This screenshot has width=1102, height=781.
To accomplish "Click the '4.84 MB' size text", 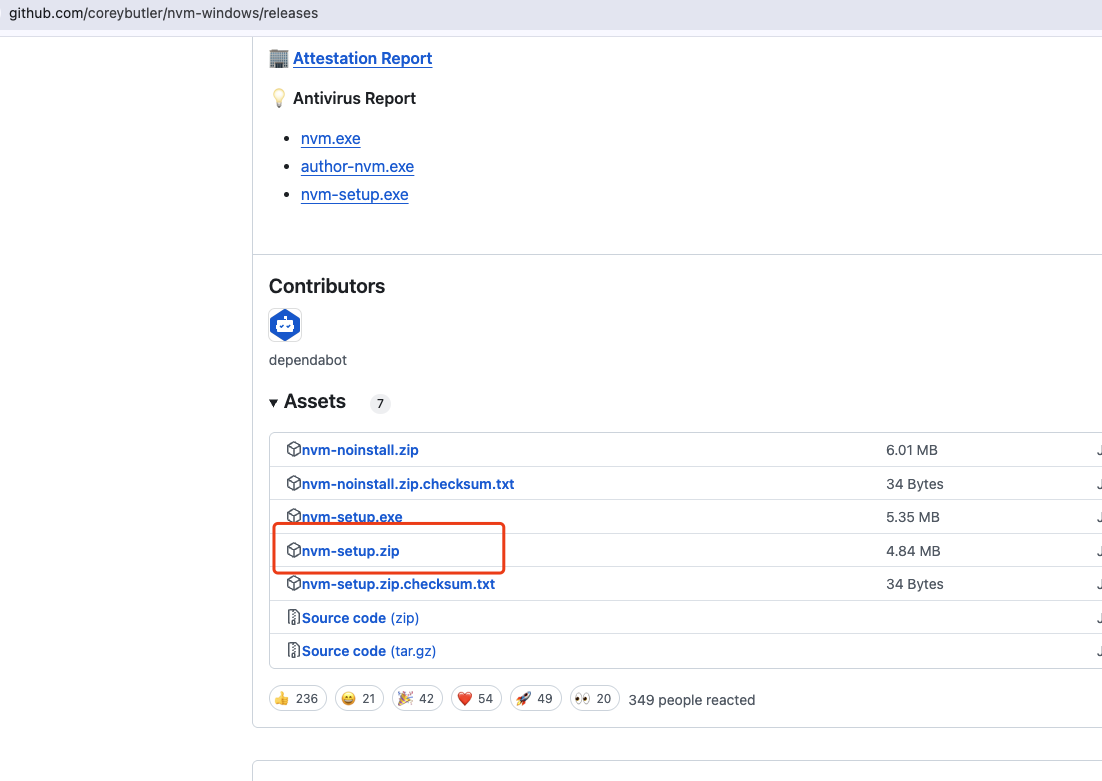I will tap(913, 551).
